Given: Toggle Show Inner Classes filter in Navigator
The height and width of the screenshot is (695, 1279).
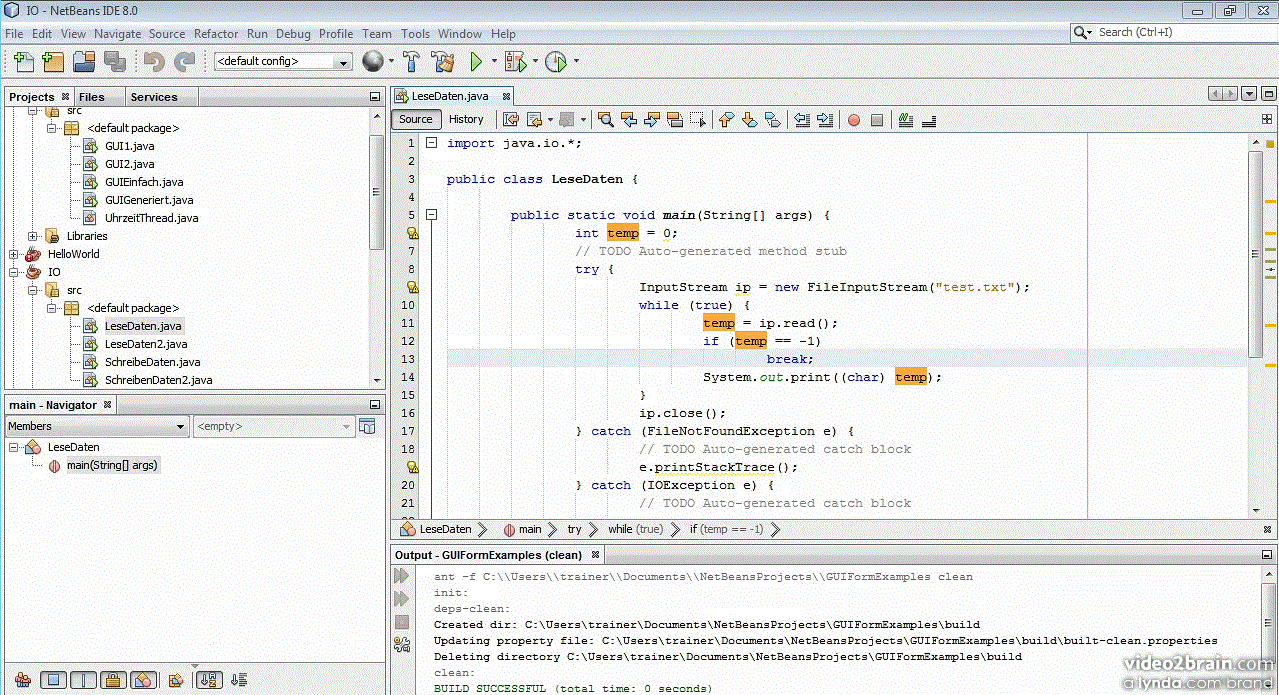Looking at the screenshot, I should tap(144, 680).
